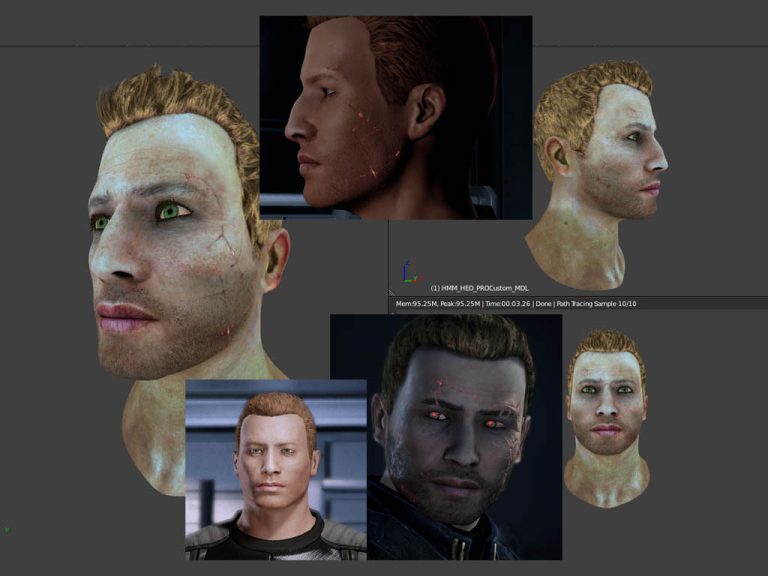Viewport: 768px width, 576px height.
Task: Select the screenshot of man in black shirt
Action: click(x=276, y=470)
